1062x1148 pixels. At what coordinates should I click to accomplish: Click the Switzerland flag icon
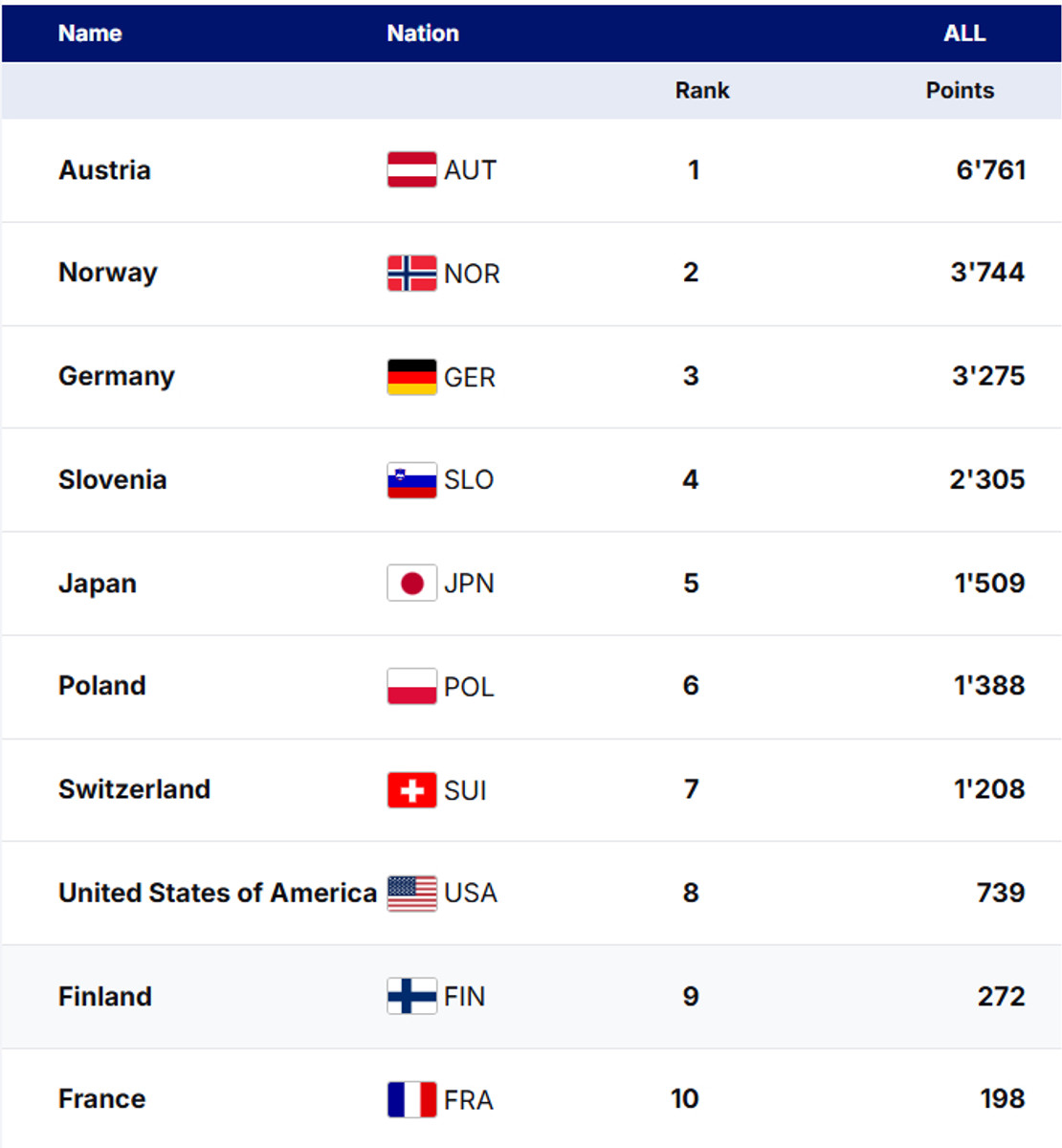click(411, 790)
